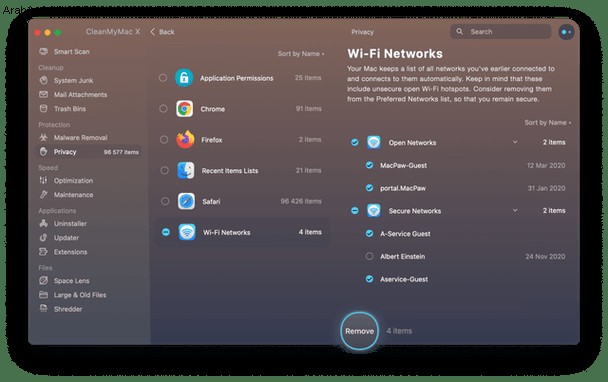Uncheck the portal.MacPaw network
This screenshot has height=382, width=608.
pos(370,188)
